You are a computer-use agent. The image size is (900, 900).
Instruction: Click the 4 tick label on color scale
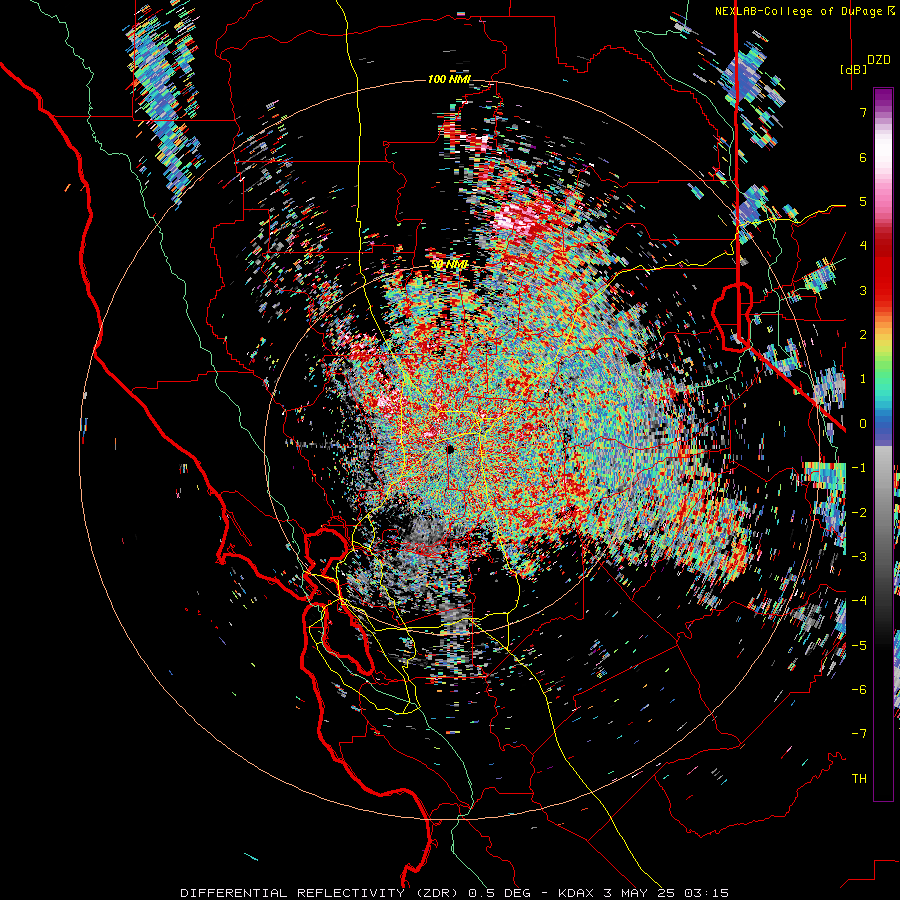[x=863, y=246]
